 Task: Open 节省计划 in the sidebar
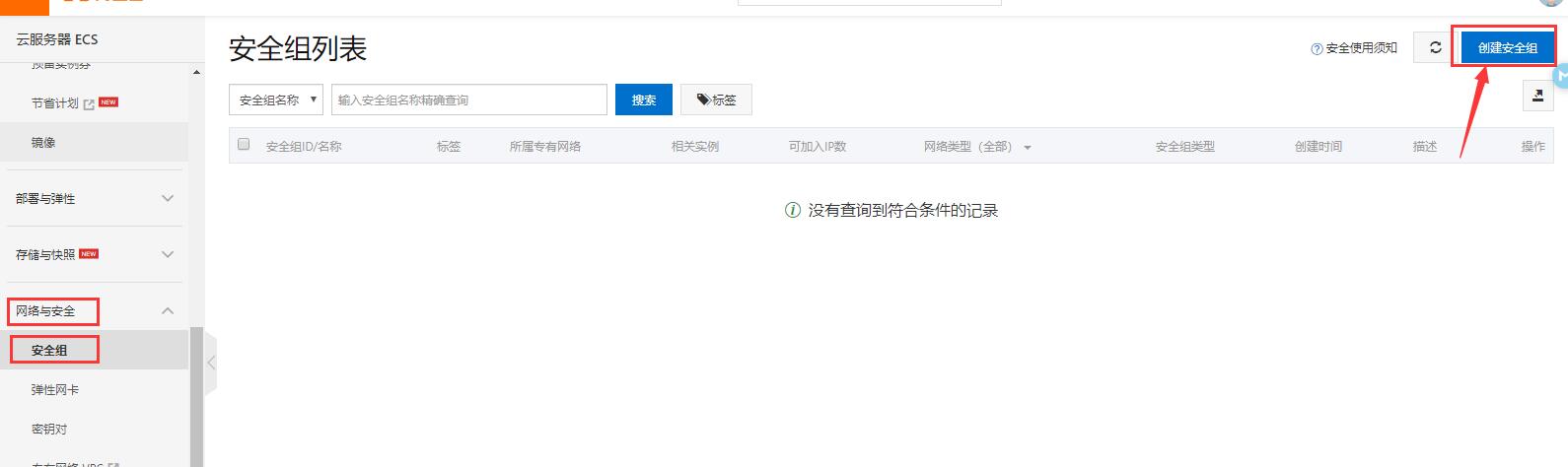55,102
